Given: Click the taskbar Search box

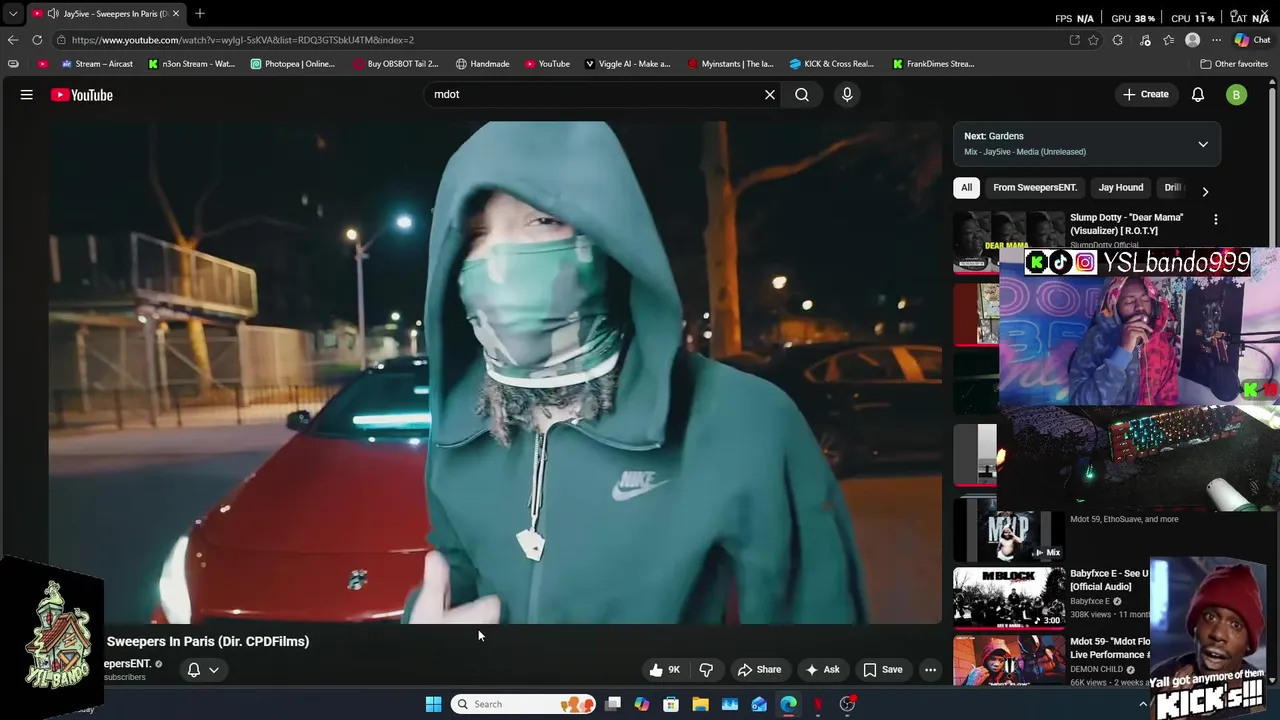Looking at the screenshot, I should pyautogui.click(x=522, y=704).
